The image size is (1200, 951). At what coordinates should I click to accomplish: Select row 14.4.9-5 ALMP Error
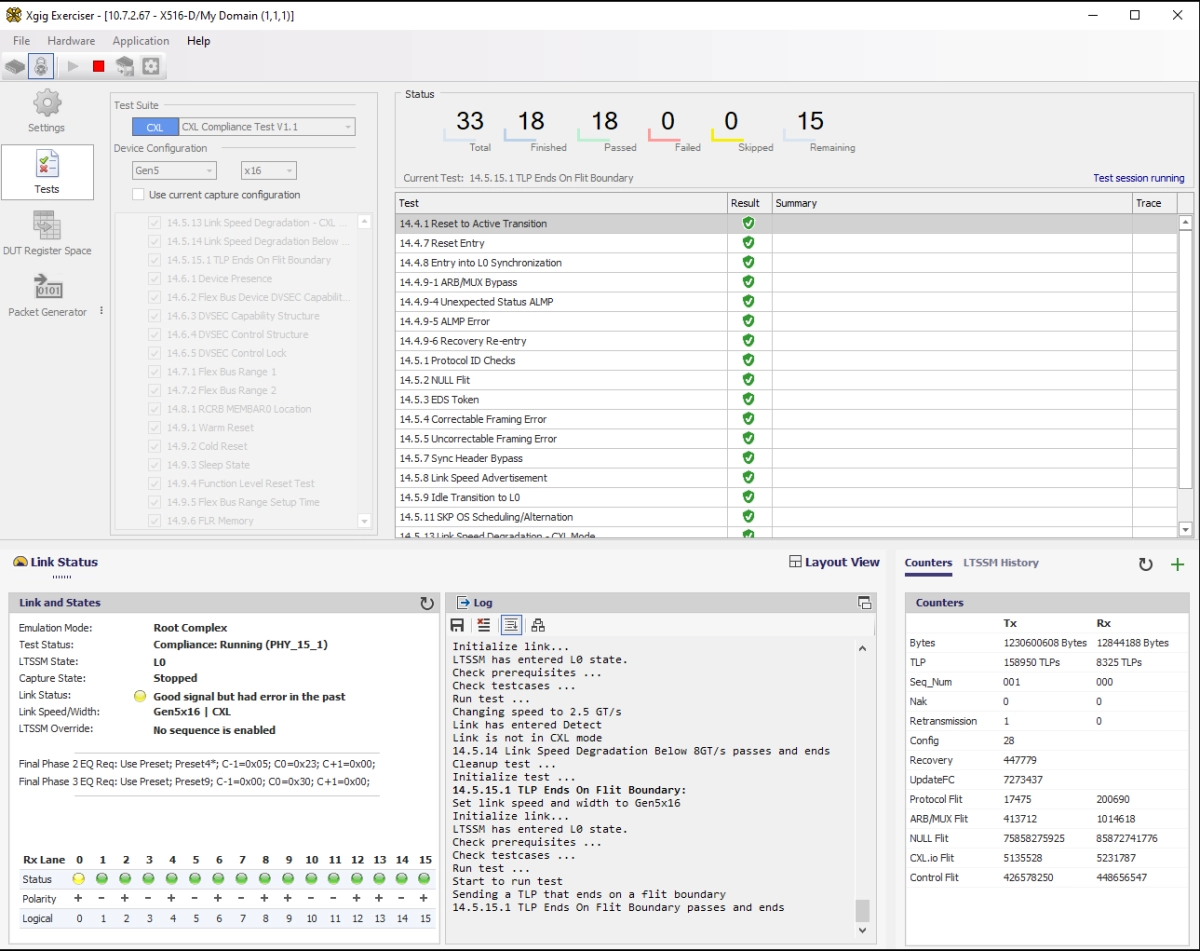tap(786, 322)
